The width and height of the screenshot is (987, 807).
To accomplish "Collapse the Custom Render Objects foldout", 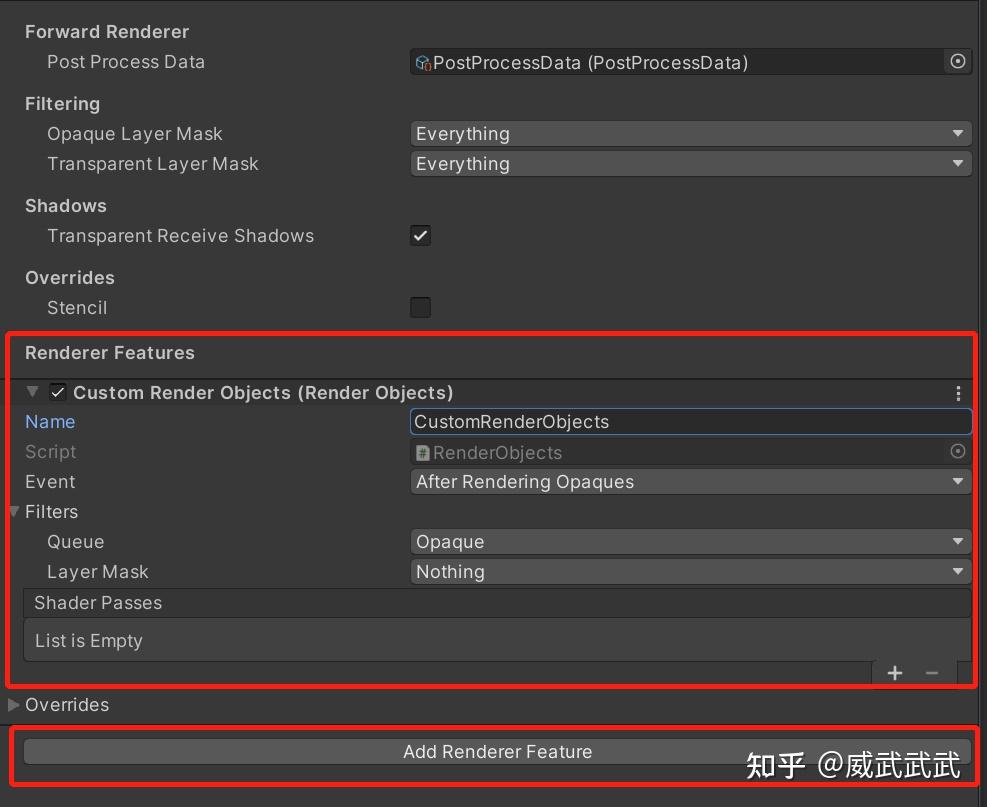I will pyautogui.click(x=32, y=392).
